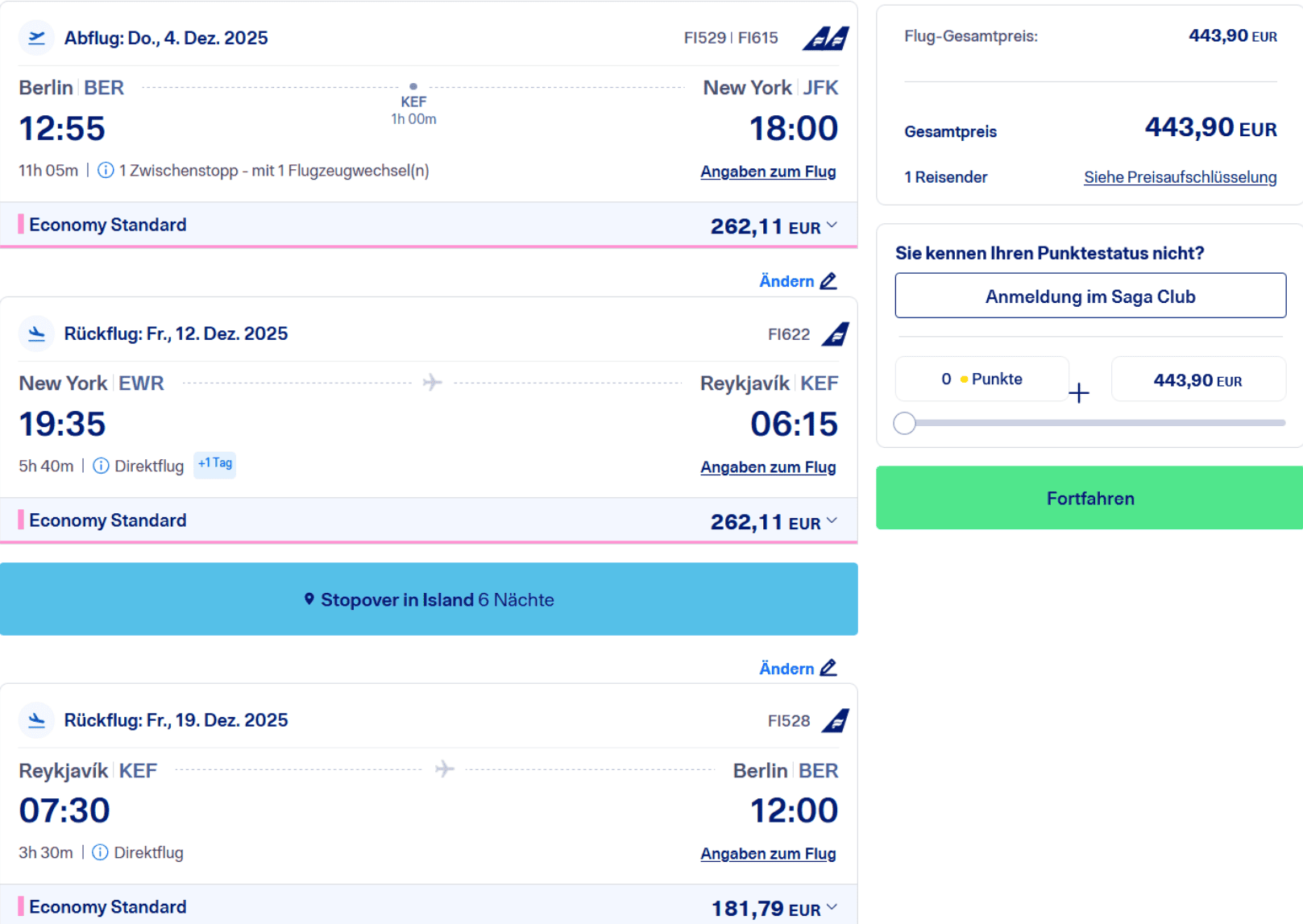Click the Stopover in Island location pin

[x=309, y=599]
